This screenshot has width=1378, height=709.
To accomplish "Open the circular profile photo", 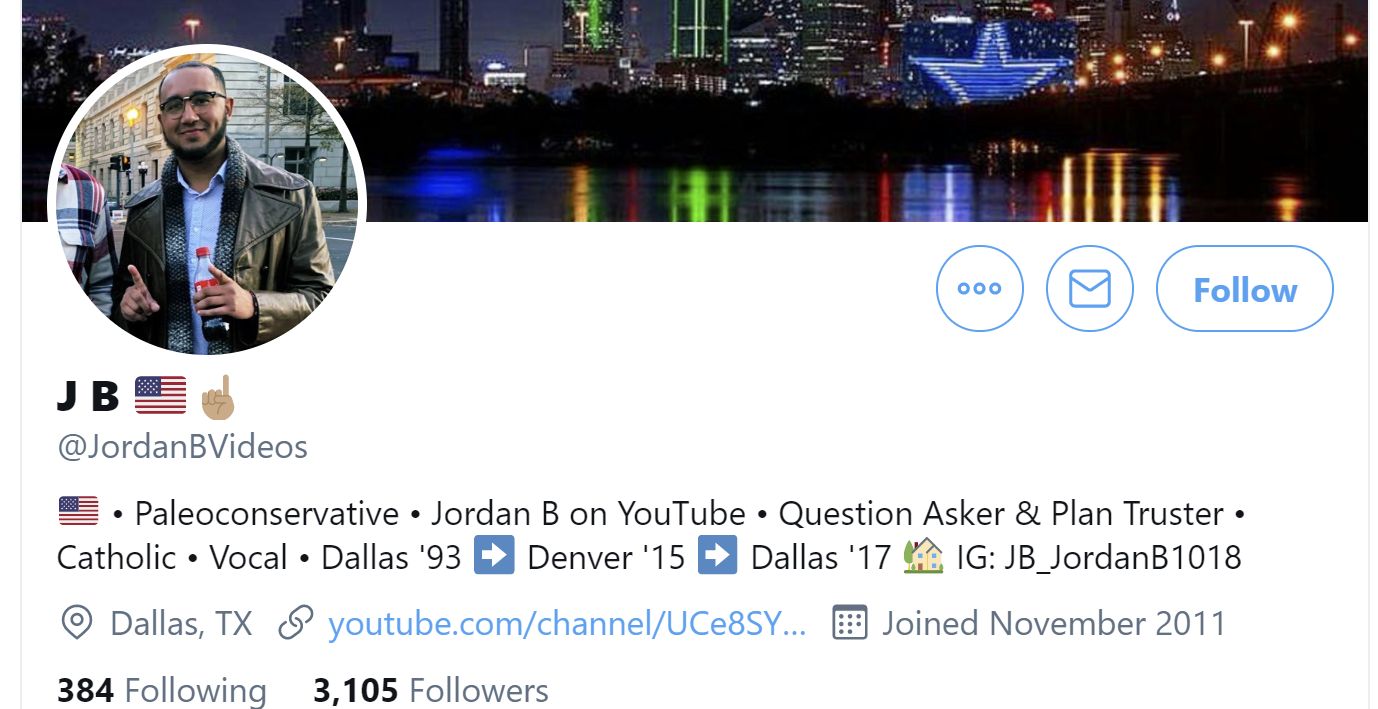I will click(x=207, y=203).
